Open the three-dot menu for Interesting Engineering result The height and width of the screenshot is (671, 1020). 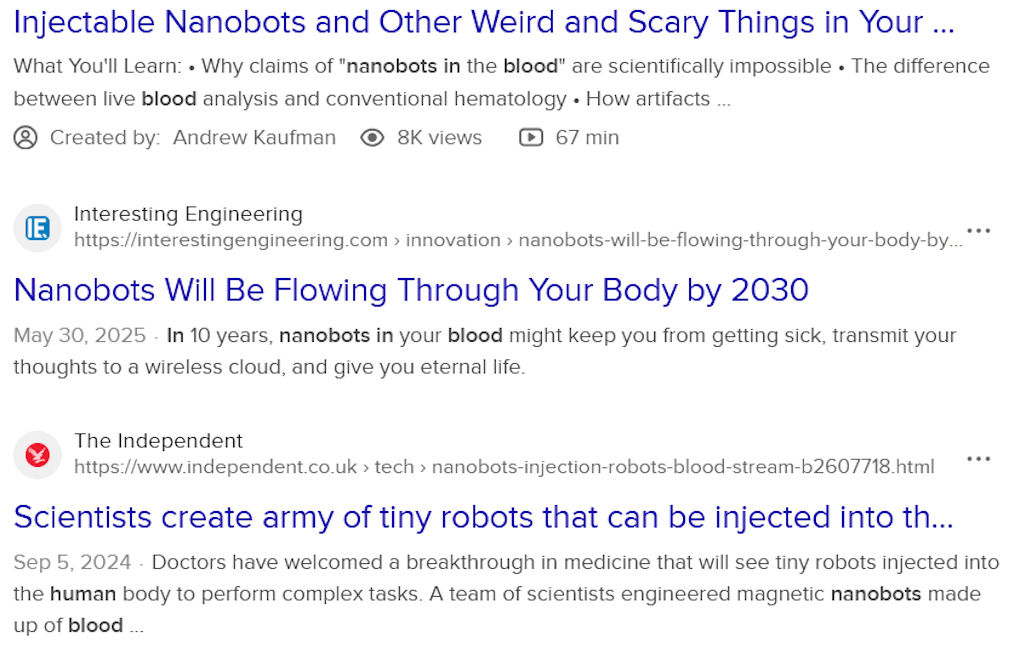[979, 231]
